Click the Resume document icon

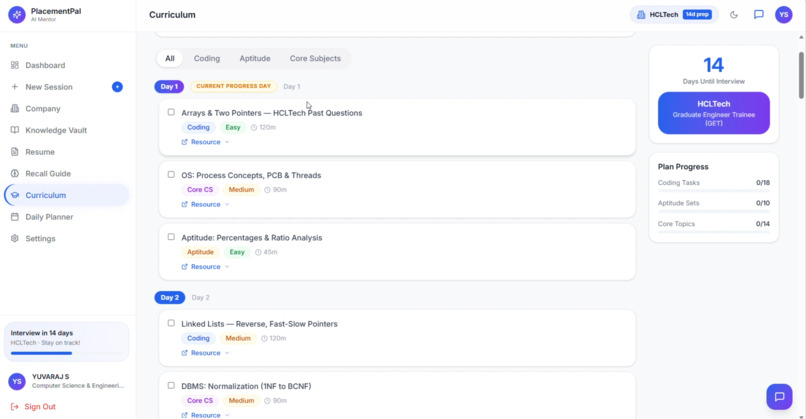[15, 152]
